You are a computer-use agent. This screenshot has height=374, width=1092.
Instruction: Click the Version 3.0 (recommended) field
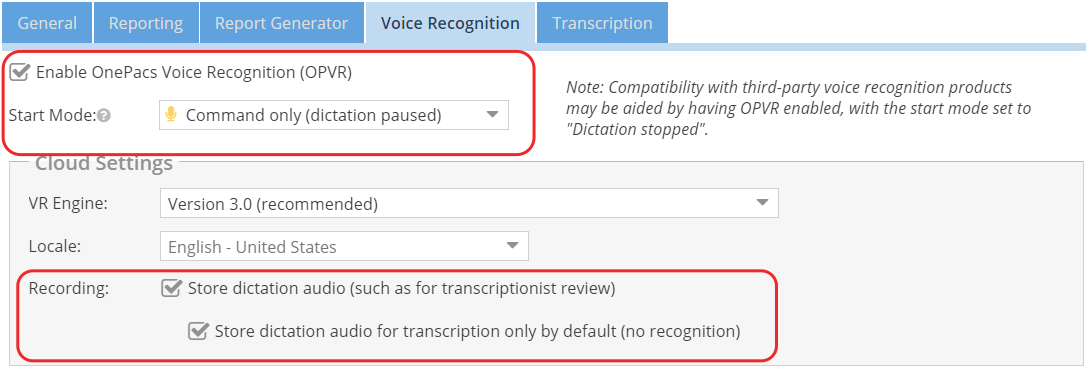469,203
